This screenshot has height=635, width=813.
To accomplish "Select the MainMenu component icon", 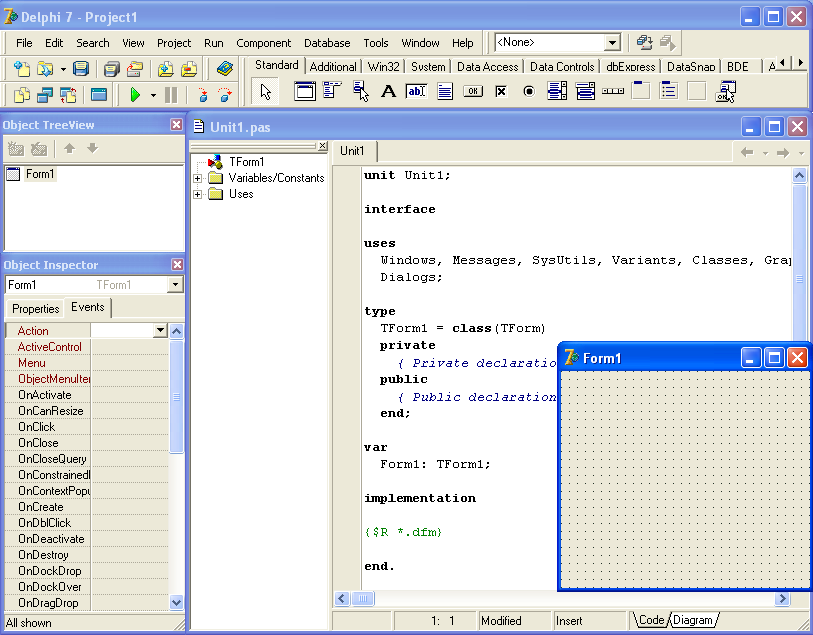I will pyautogui.click(x=332, y=92).
